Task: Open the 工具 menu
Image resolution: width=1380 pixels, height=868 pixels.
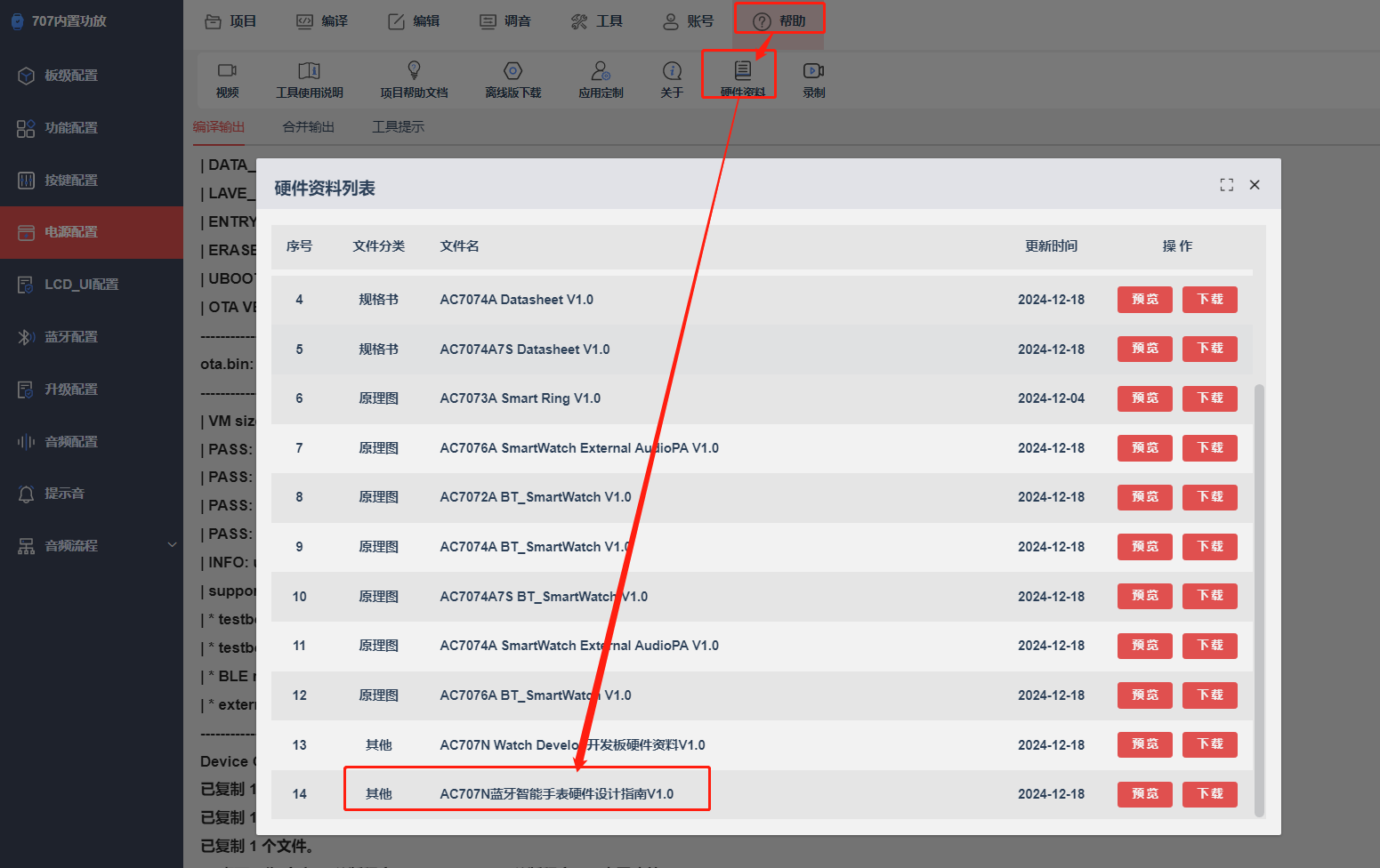Action: (596, 21)
